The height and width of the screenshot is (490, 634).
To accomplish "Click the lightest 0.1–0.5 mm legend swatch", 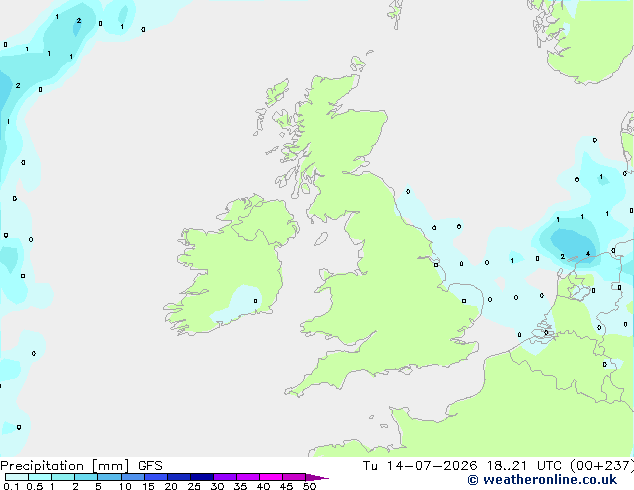I will pyautogui.click(x=17, y=477).
